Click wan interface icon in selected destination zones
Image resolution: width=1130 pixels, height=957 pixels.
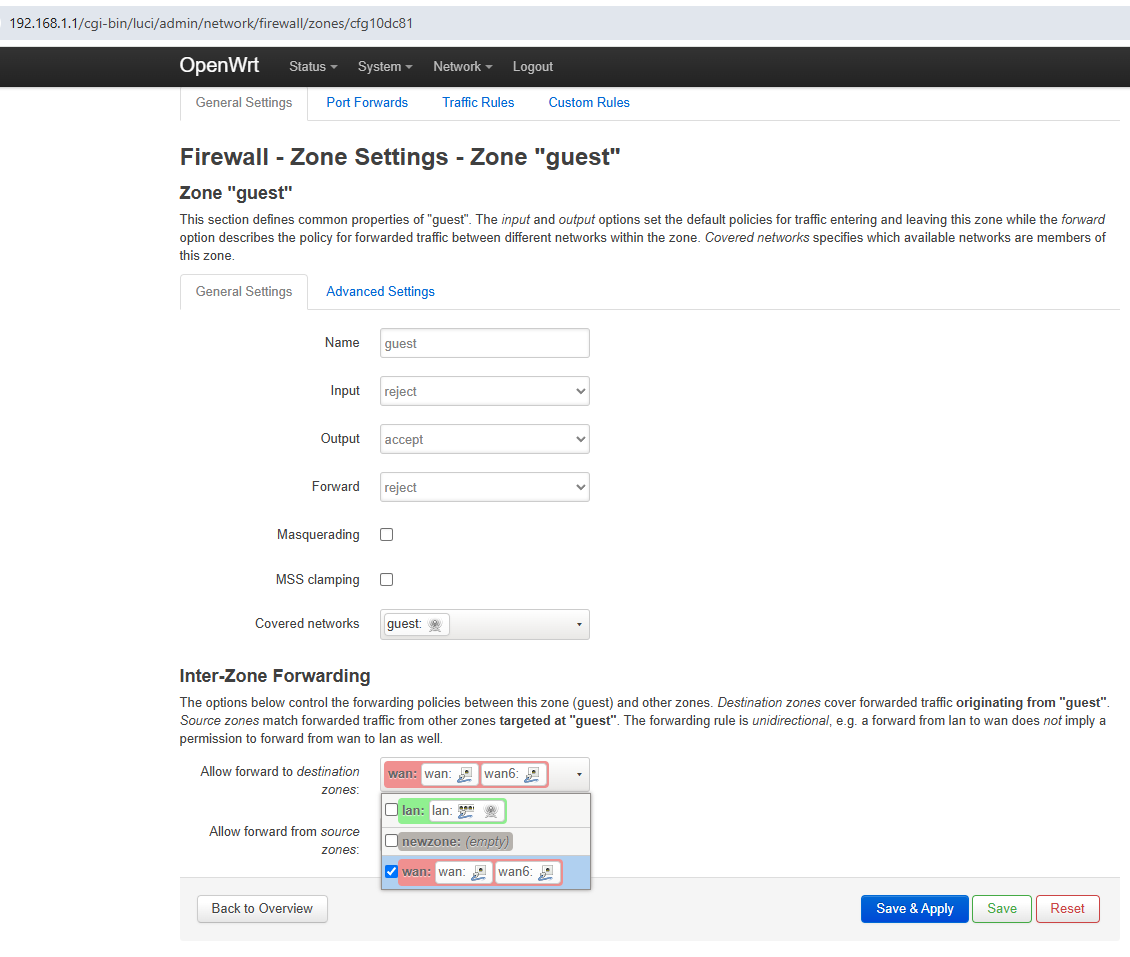[x=465, y=774]
